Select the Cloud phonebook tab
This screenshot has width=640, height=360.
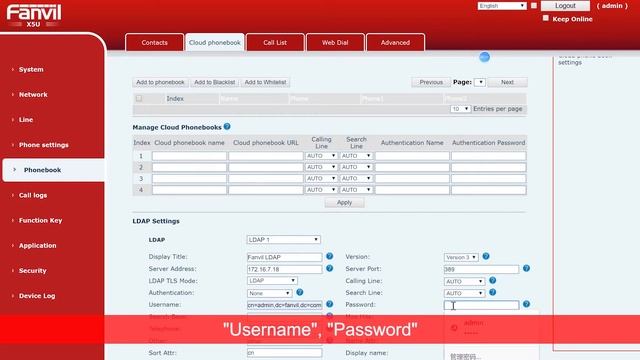tap(215, 42)
